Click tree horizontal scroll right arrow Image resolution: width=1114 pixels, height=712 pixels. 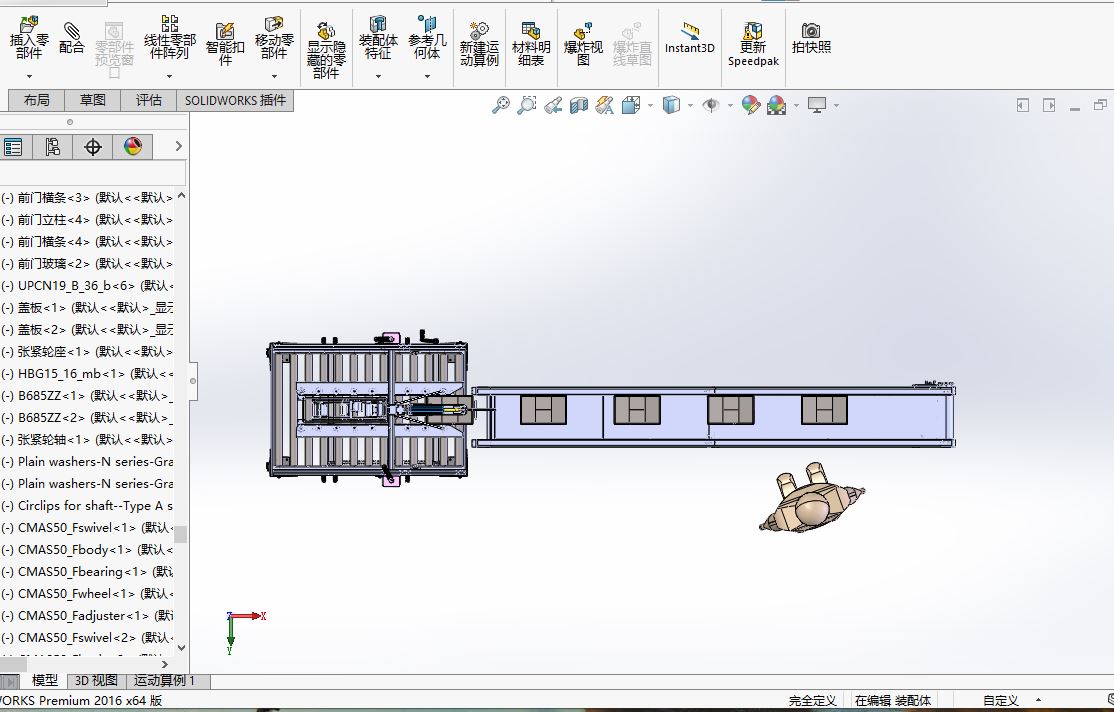pos(165,664)
